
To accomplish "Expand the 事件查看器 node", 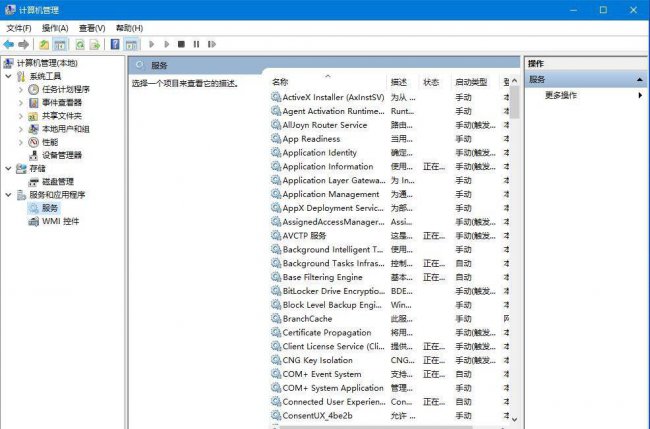I will pyautogui.click(x=21, y=102).
